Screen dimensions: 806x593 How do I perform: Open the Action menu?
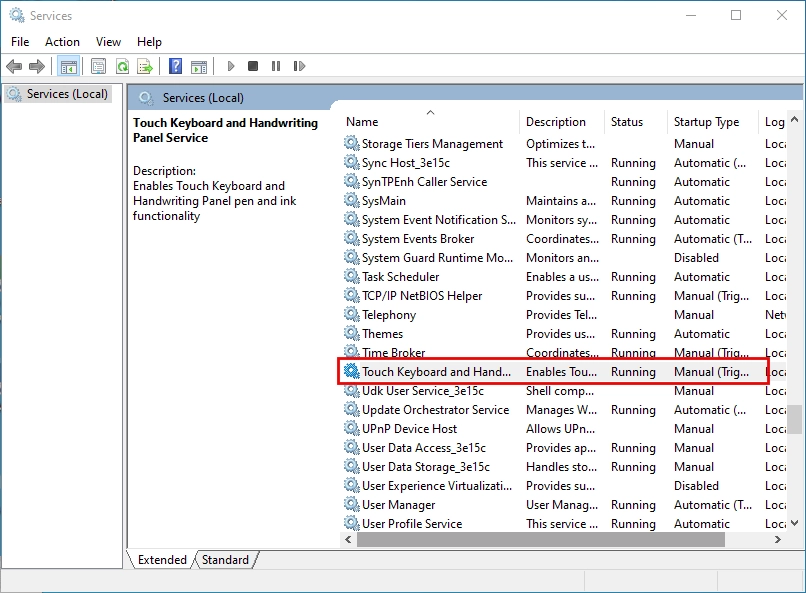pyautogui.click(x=62, y=42)
